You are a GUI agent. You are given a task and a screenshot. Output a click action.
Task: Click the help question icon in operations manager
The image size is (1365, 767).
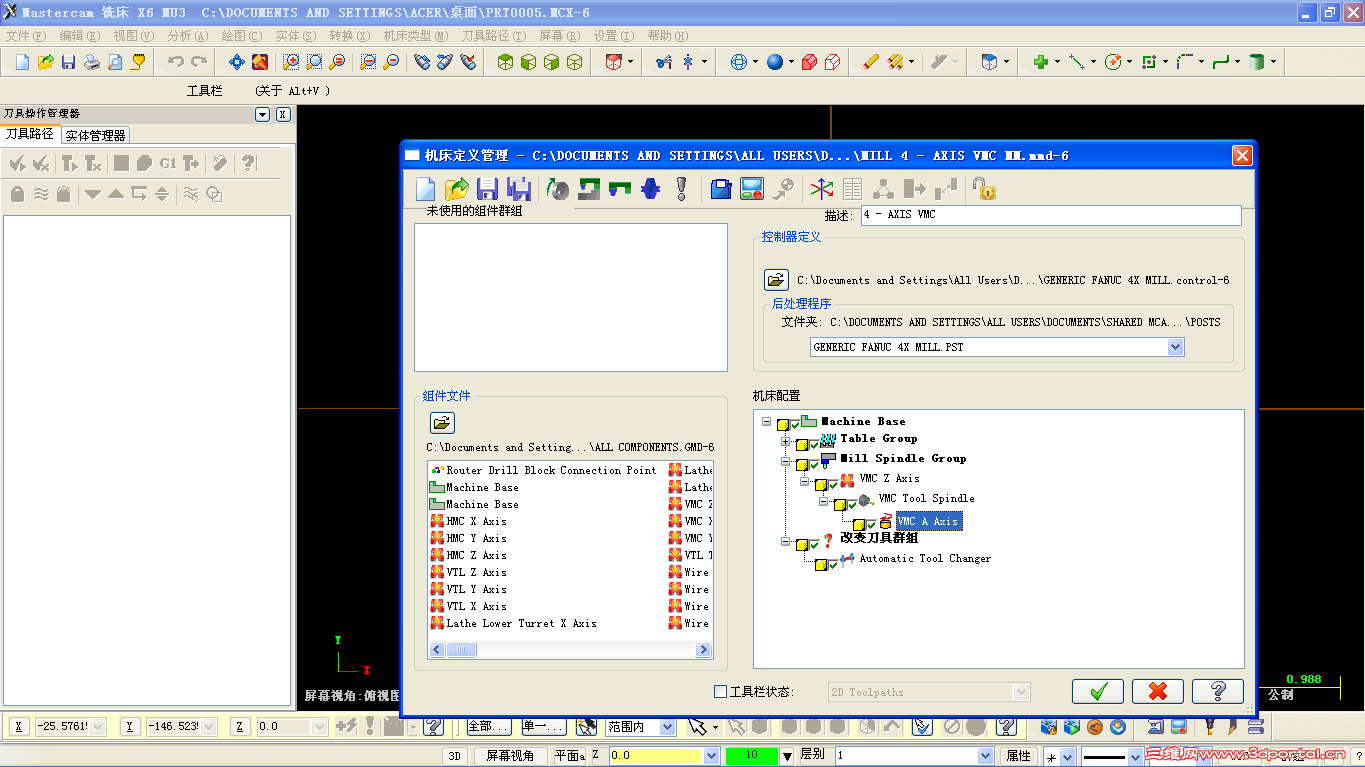[x=248, y=163]
